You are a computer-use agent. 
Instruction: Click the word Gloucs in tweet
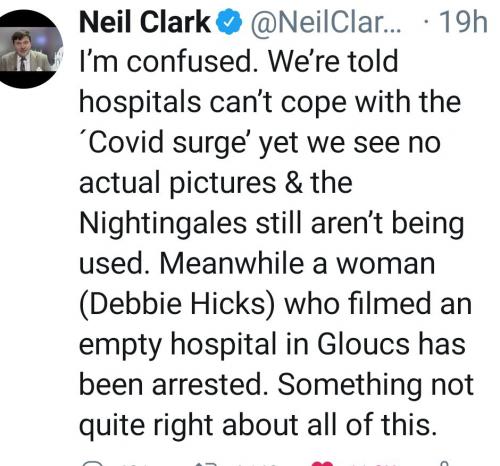363,344
